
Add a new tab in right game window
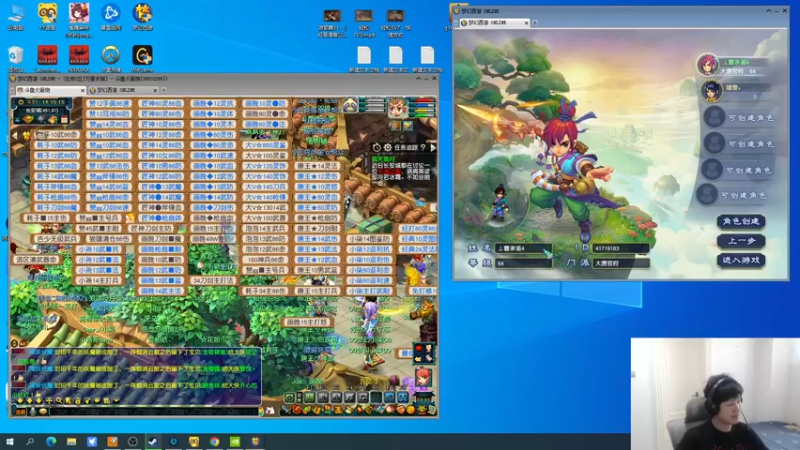click(x=535, y=22)
